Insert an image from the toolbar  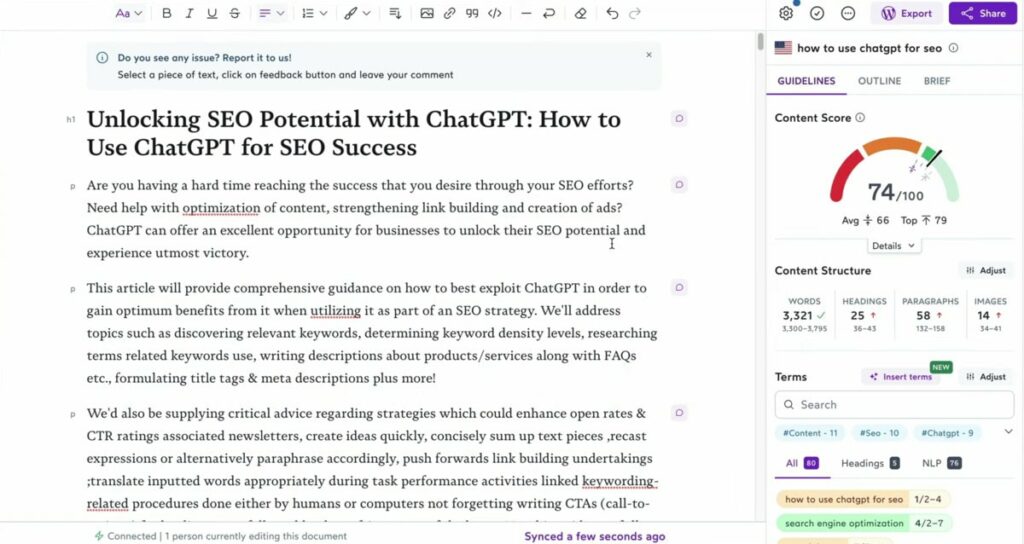[x=426, y=13]
